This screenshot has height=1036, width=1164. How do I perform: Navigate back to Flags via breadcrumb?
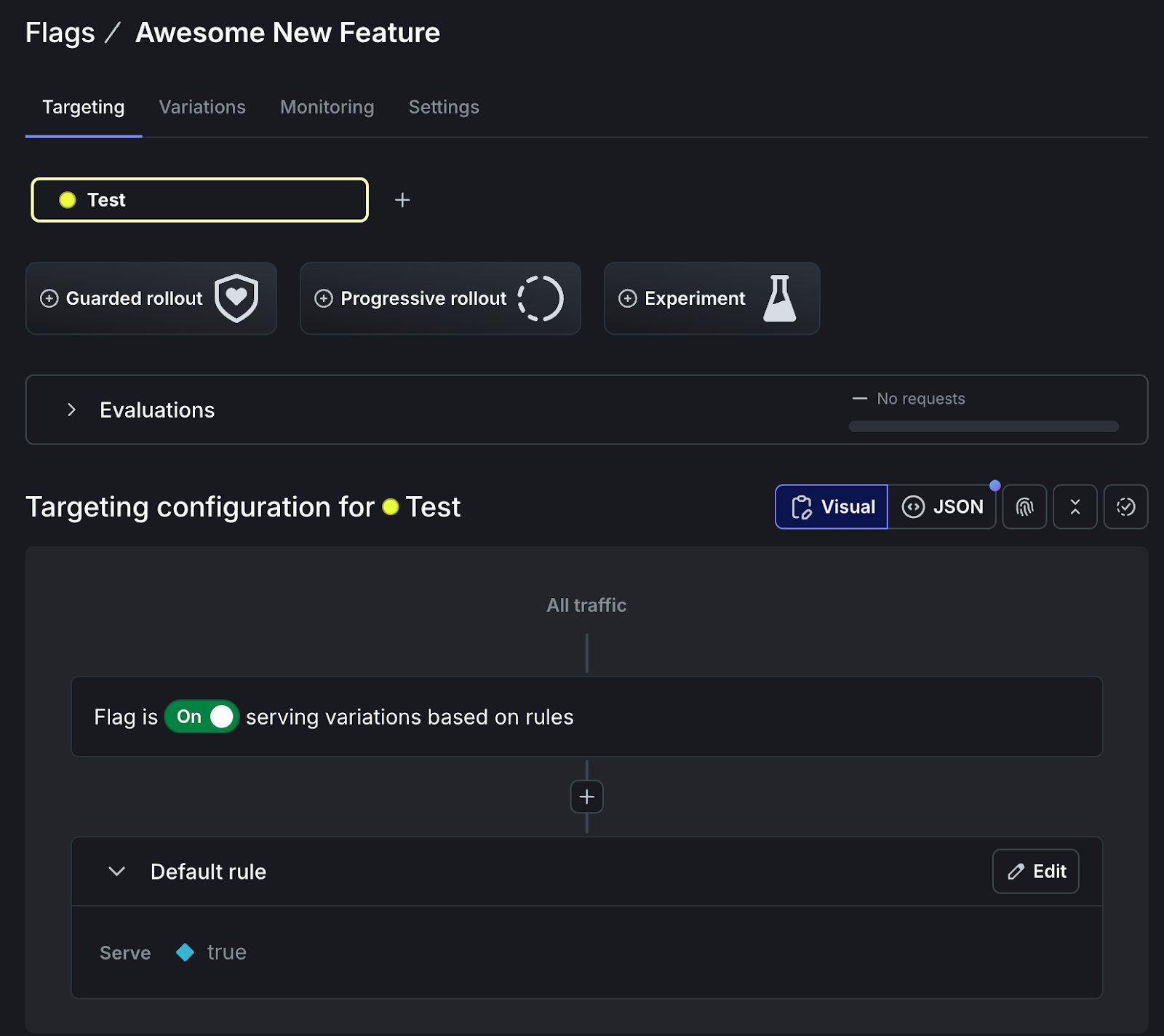[60, 32]
